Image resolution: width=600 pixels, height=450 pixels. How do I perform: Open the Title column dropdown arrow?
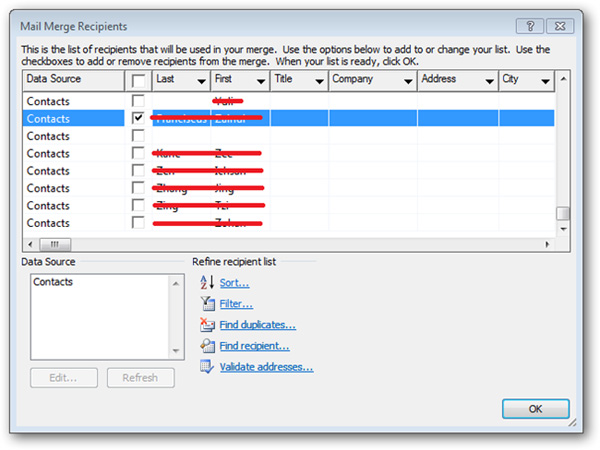(x=319, y=81)
